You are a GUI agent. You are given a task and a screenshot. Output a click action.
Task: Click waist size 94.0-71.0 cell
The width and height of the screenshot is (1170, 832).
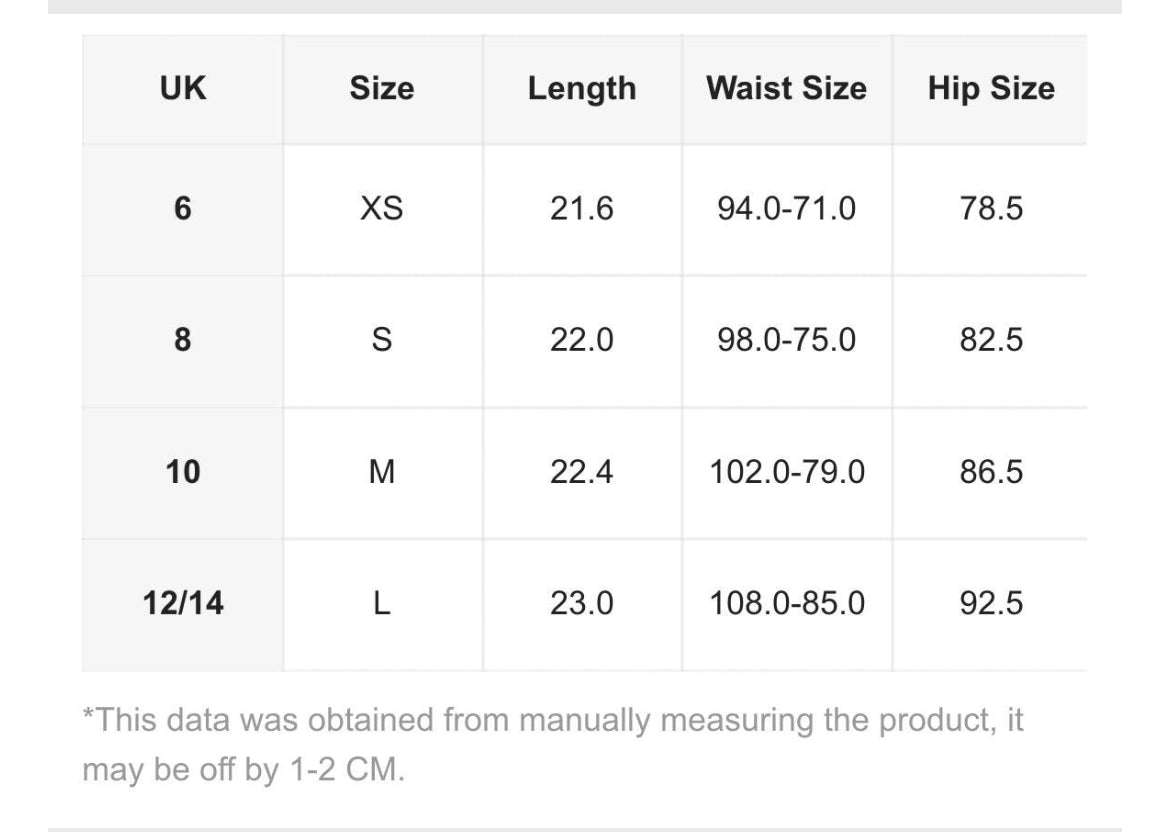tap(786, 209)
